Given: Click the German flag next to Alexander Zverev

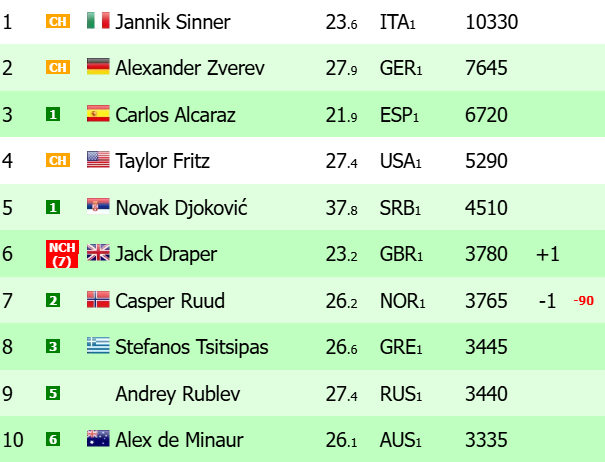Looking at the screenshot, I should pyautogui.click(x=98, y=67).
